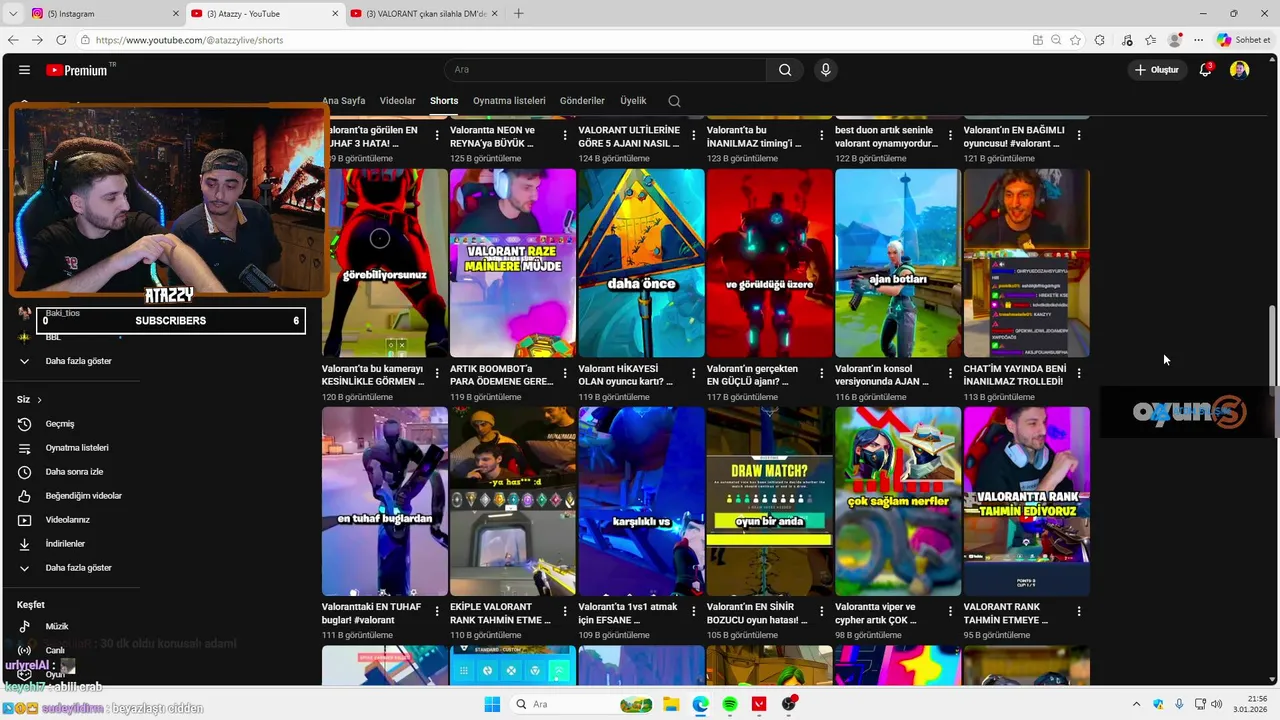Open the YouTube hamburger guide menu
The height and width of the screenshot is (720, 1280).
pyautogui.click(x=24, y=70)
